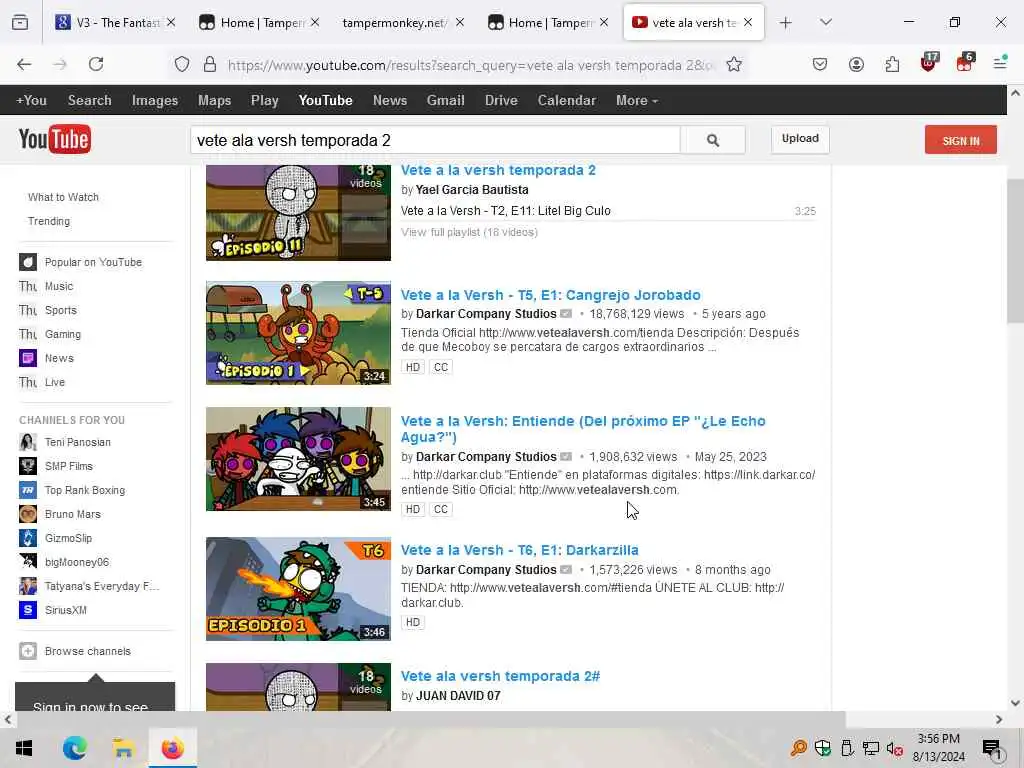
Task: Click the muted volume tray icon
Action: [894, 748]
